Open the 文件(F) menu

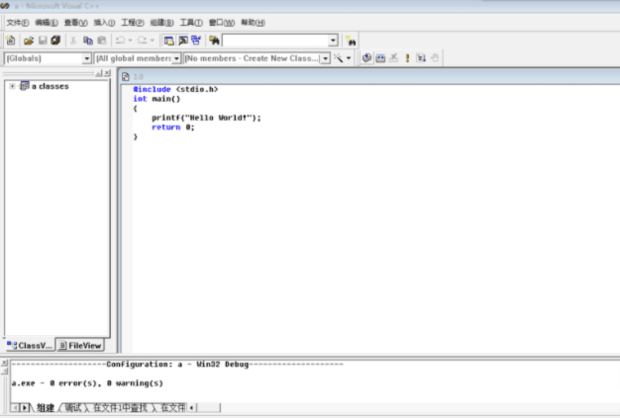[18, 22]
